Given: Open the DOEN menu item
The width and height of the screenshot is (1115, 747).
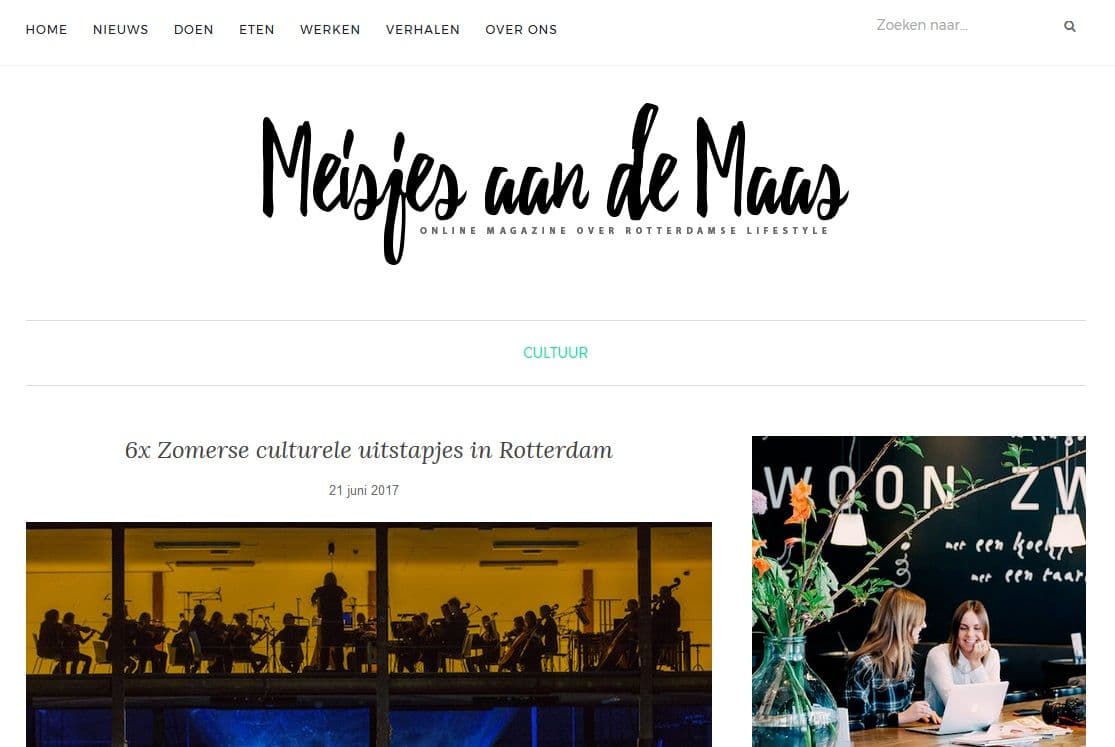Looking at the screenshot, I should pyautogui.click(x=193, y=30).
